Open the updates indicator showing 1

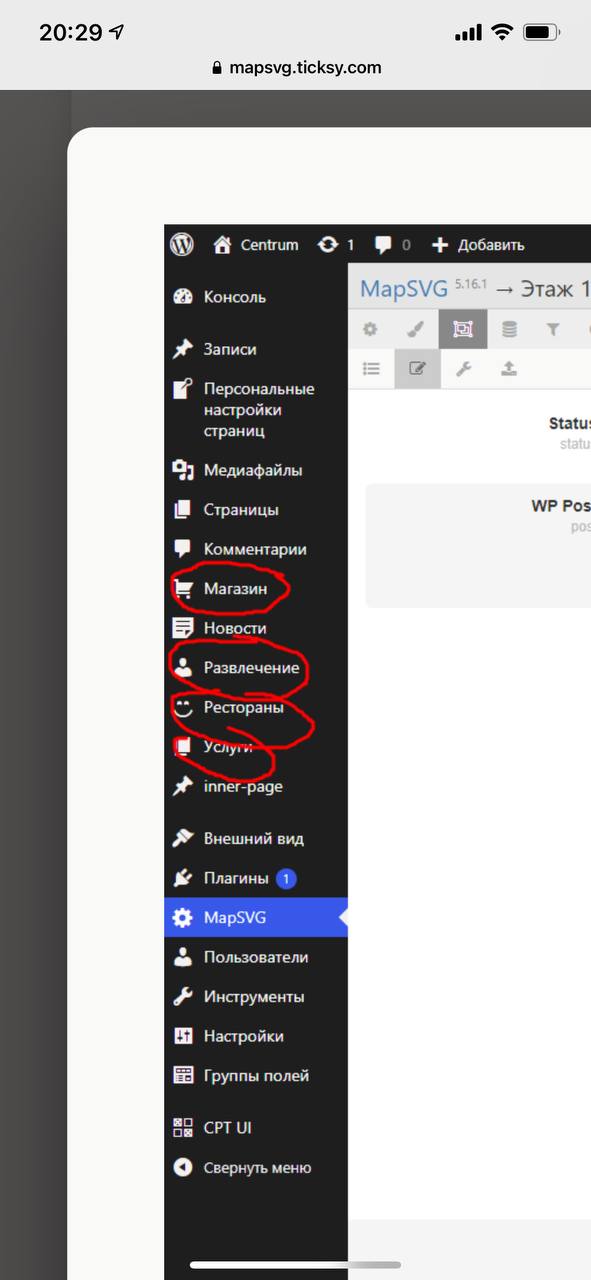pyautogui.click(x=336, y=245)
